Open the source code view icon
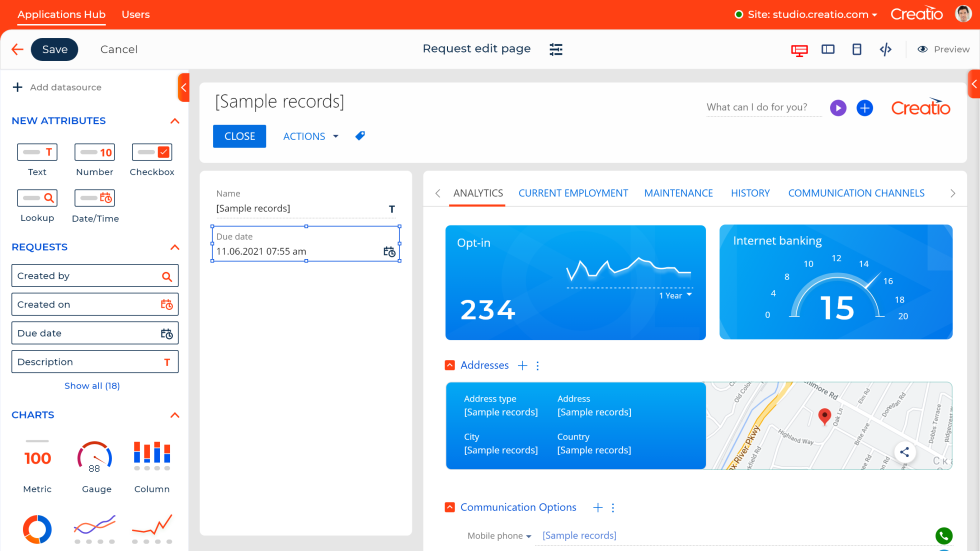Screen dimensions: 980x551 pyautogui.click(x=885, y=49)
